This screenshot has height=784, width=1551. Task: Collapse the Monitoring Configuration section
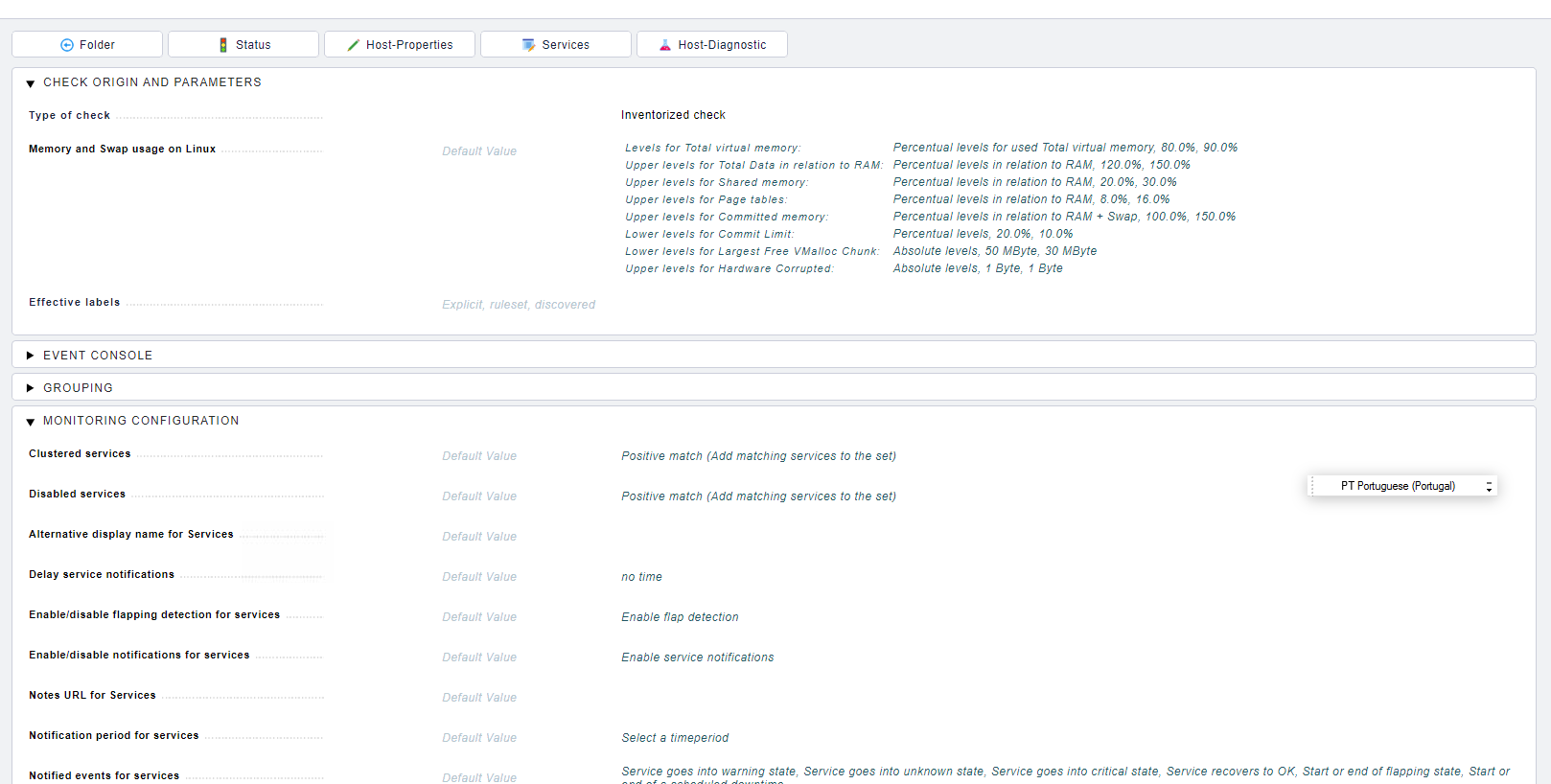[31, 422]
